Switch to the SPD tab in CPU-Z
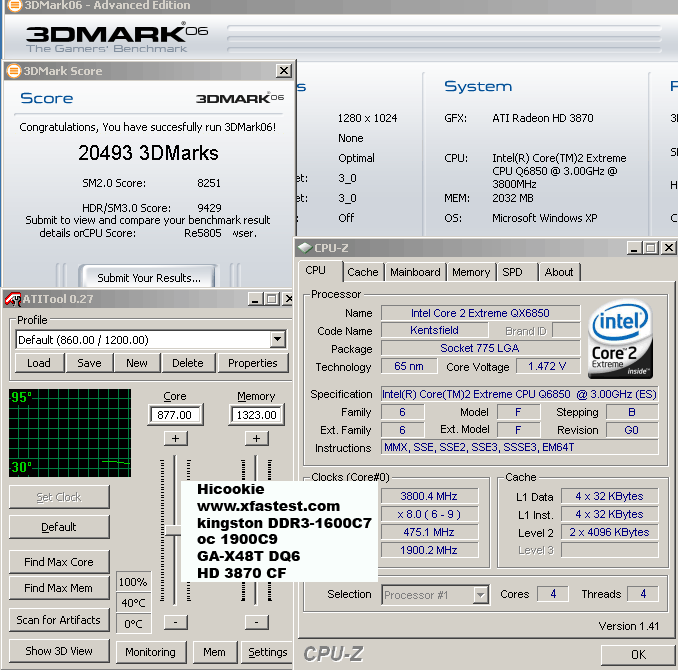 coord(517,272)
